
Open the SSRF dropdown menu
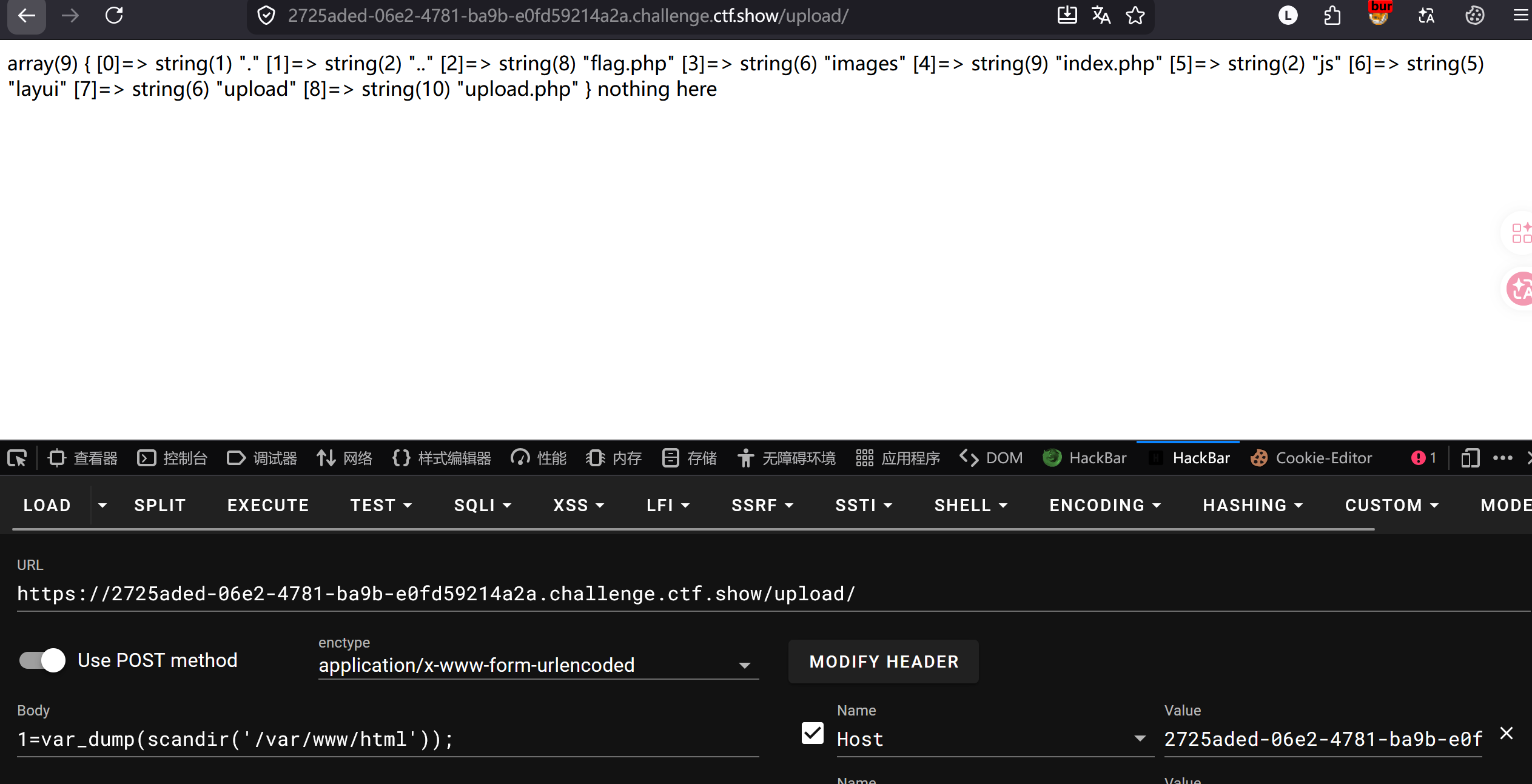point(762,505)
